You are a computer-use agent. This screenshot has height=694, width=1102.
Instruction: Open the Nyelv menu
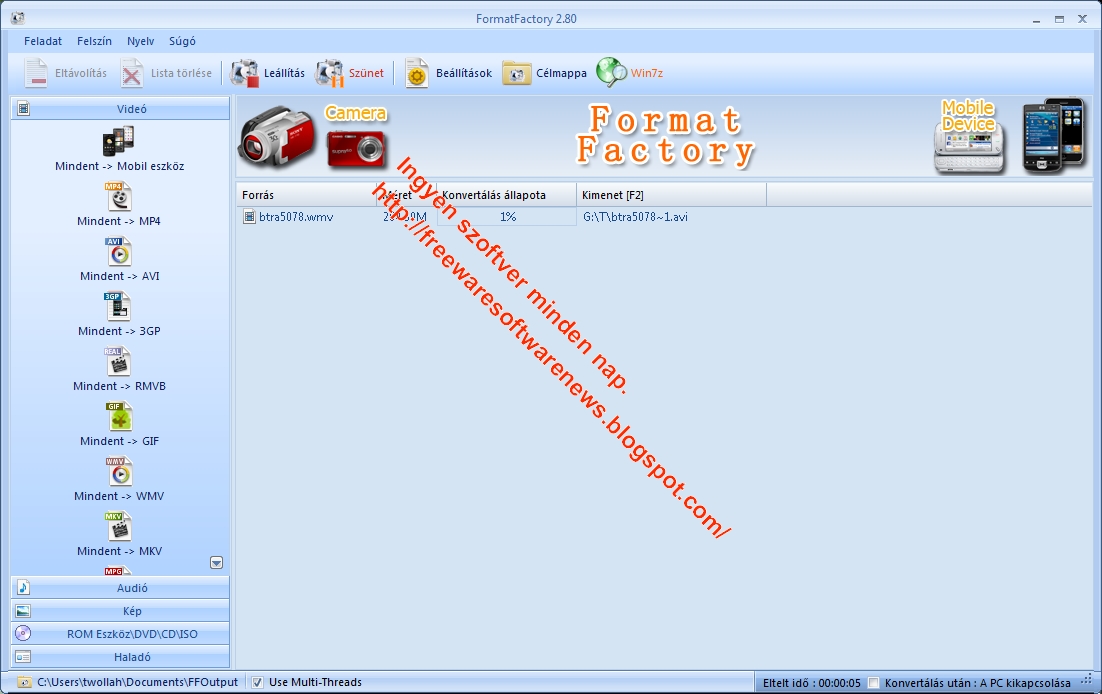coord(141,41)
